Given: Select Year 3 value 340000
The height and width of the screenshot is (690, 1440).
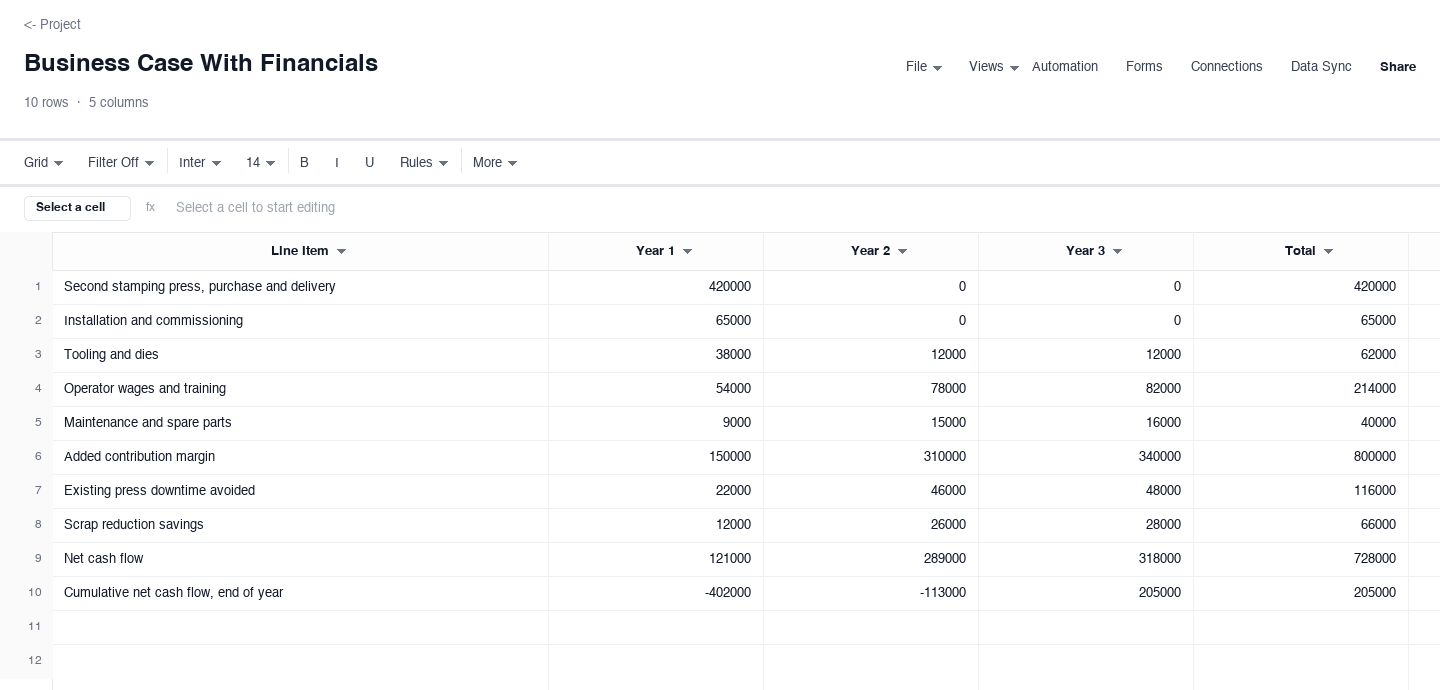Looking at the screenshot, I should [x=1086, y=457].
